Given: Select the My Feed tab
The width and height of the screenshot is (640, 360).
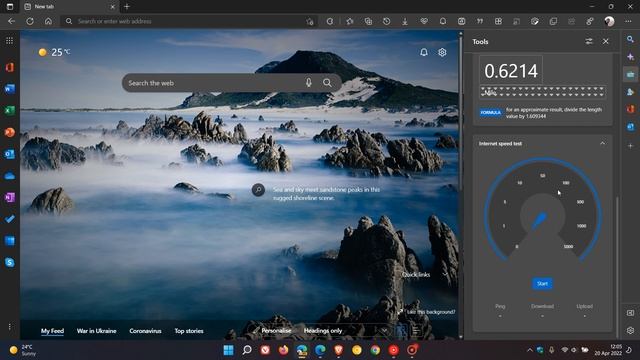Looking at the screenshot, I should (x=52, y=331).
